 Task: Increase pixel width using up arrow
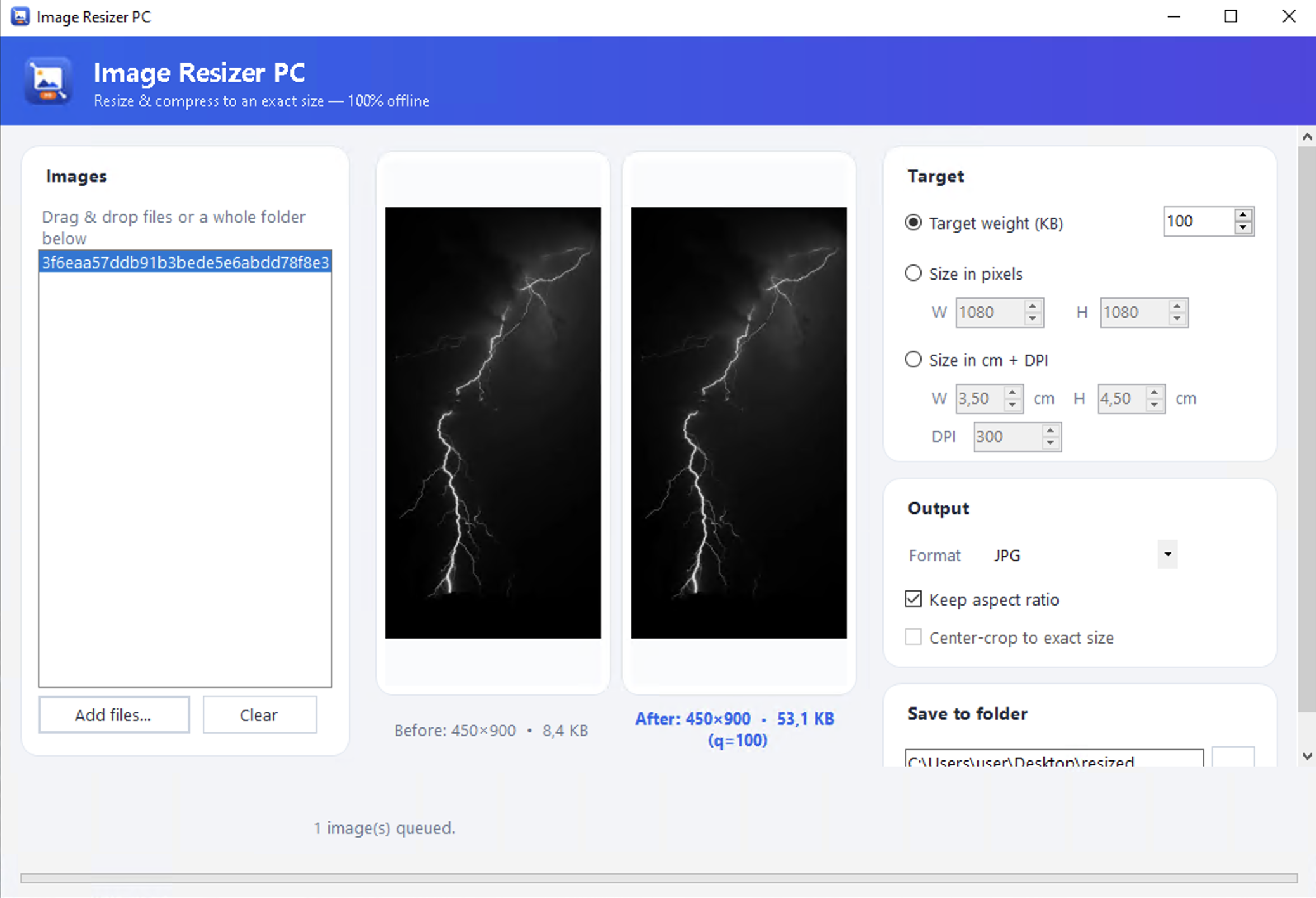coord(1033,306)
